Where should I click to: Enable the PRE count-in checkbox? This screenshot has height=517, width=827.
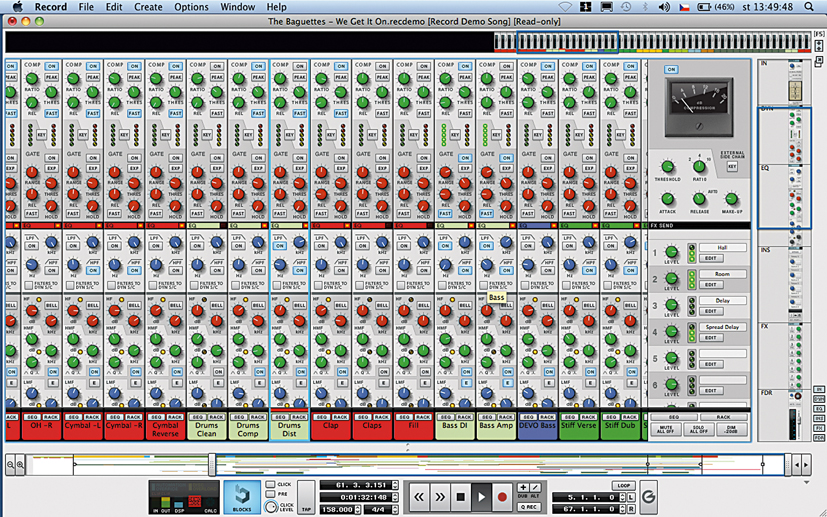[271, 494]
